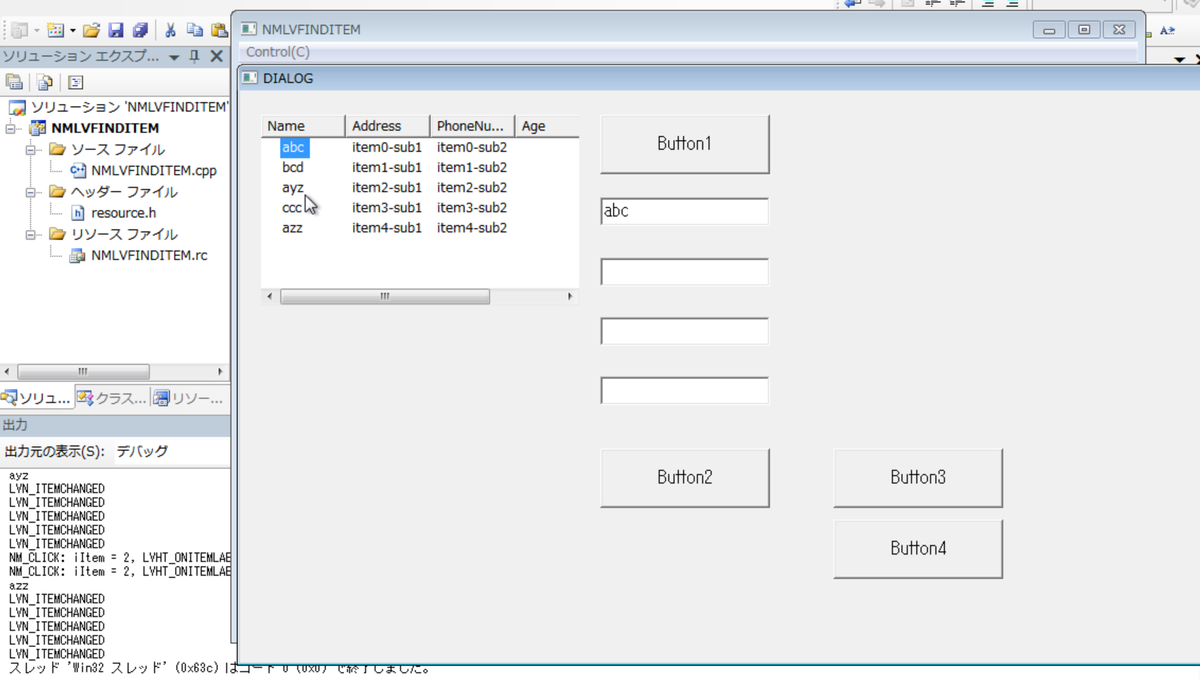Click the New Project toolbar icon

point(19,31)
